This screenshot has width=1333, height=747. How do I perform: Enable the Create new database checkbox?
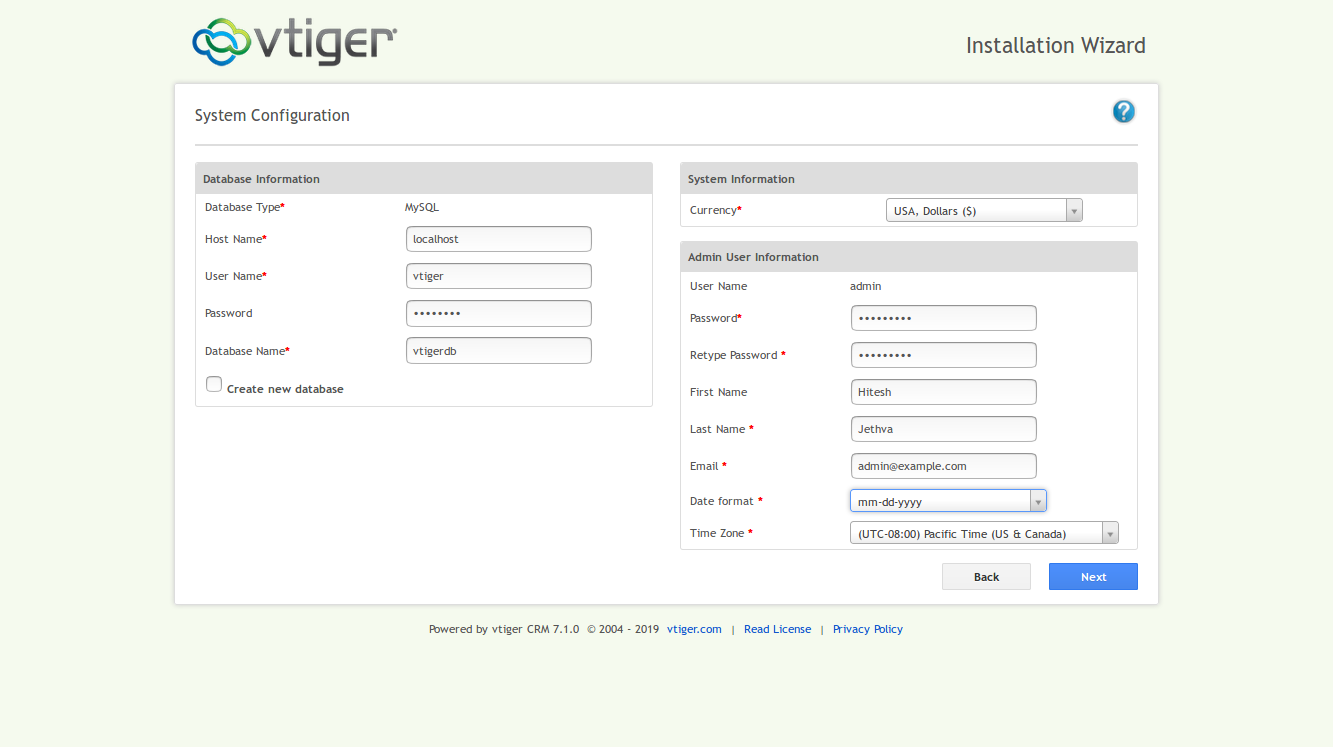pos(214,384)
